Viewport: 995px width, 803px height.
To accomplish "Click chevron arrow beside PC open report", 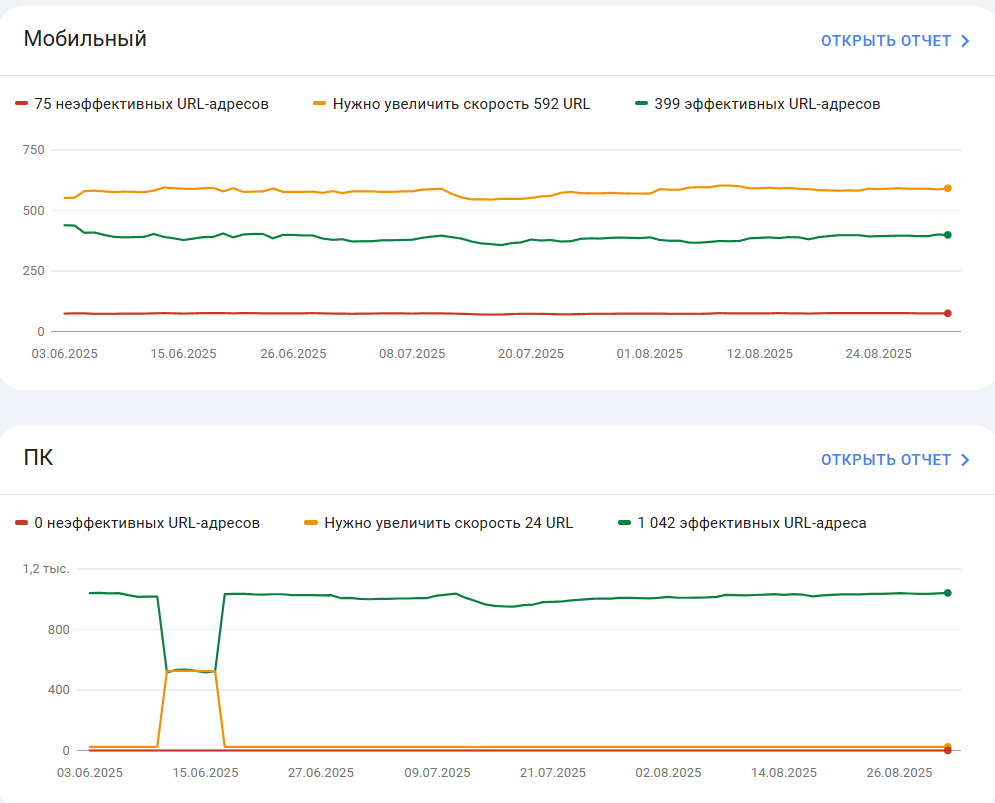I will 965,460.
